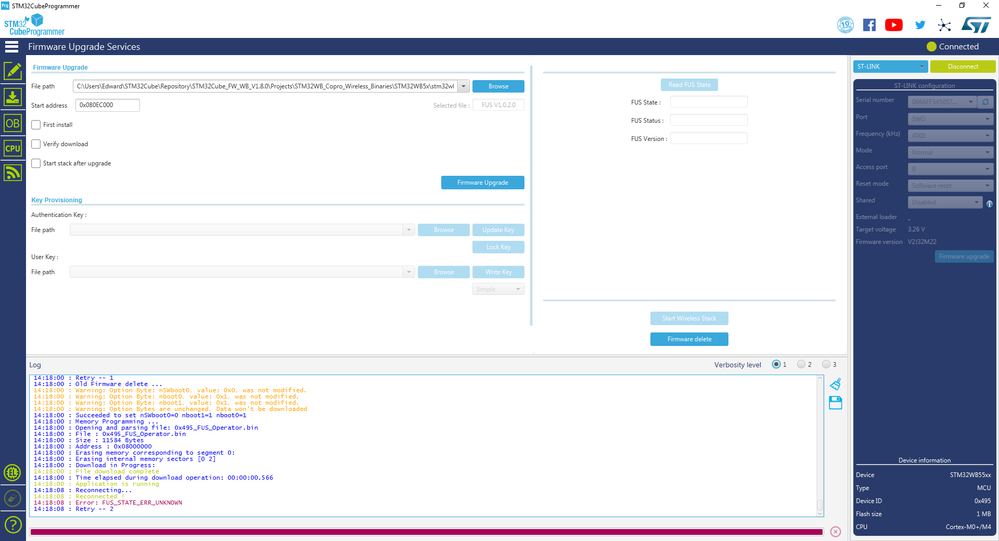999x541 pixels.
Task: Click ST-LINK Firmware upgrade button
Action: pyautogui.click(x=964, y=256)
